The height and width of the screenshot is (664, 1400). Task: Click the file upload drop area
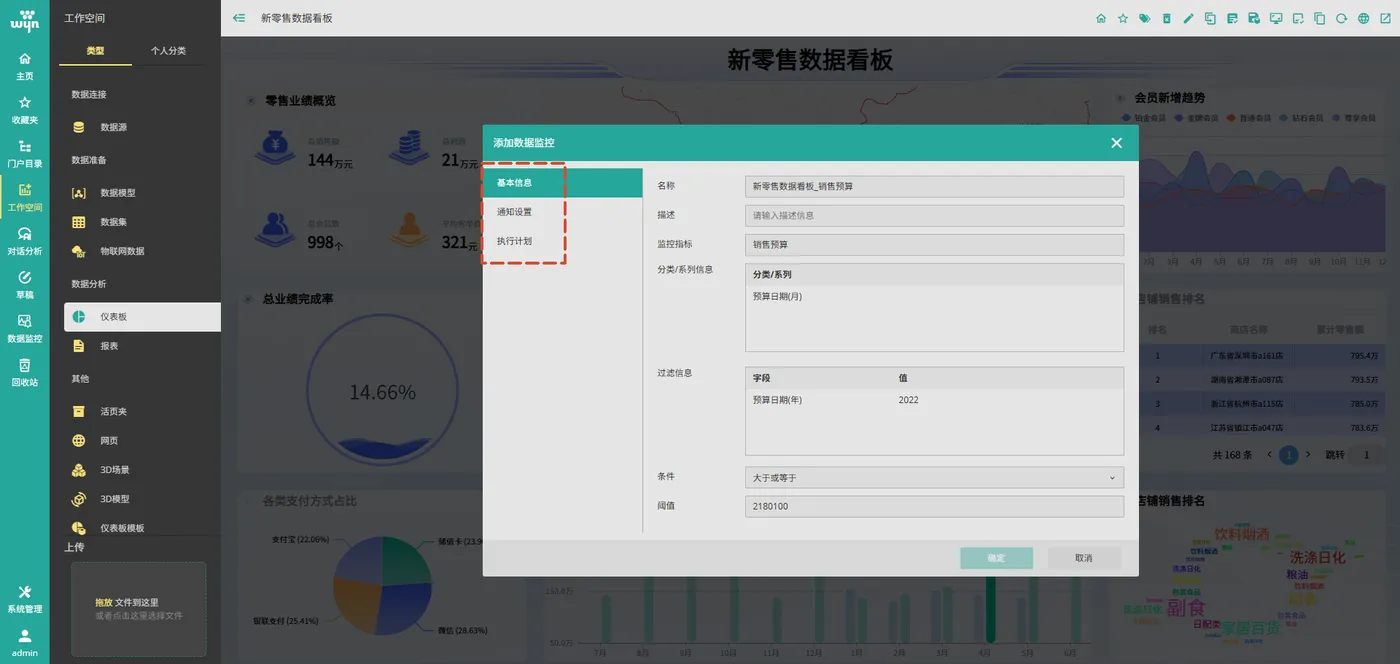(x=139, y=609)
